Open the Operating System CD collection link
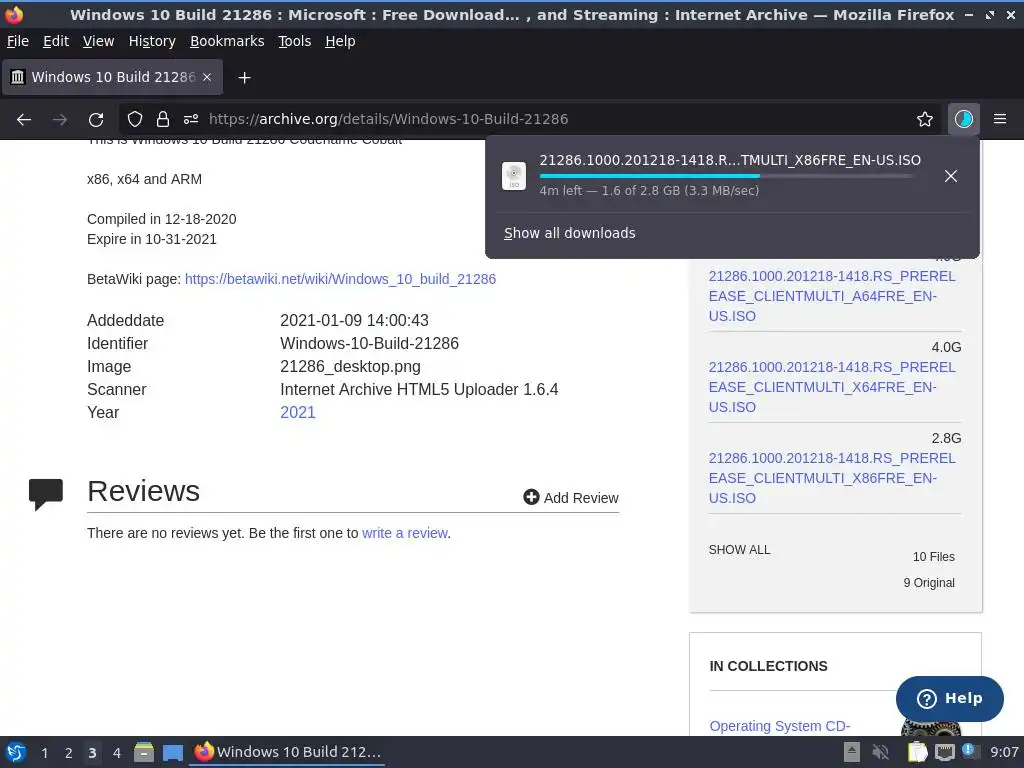The width and height of the screenshot is (1024, 768). click(780, 726)
